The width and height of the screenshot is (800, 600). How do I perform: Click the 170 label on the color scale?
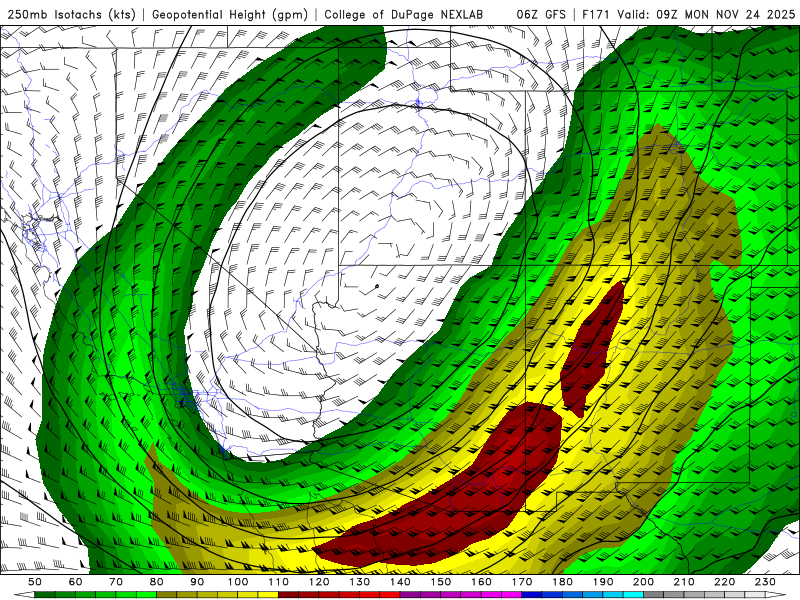[x=522, y=582]
